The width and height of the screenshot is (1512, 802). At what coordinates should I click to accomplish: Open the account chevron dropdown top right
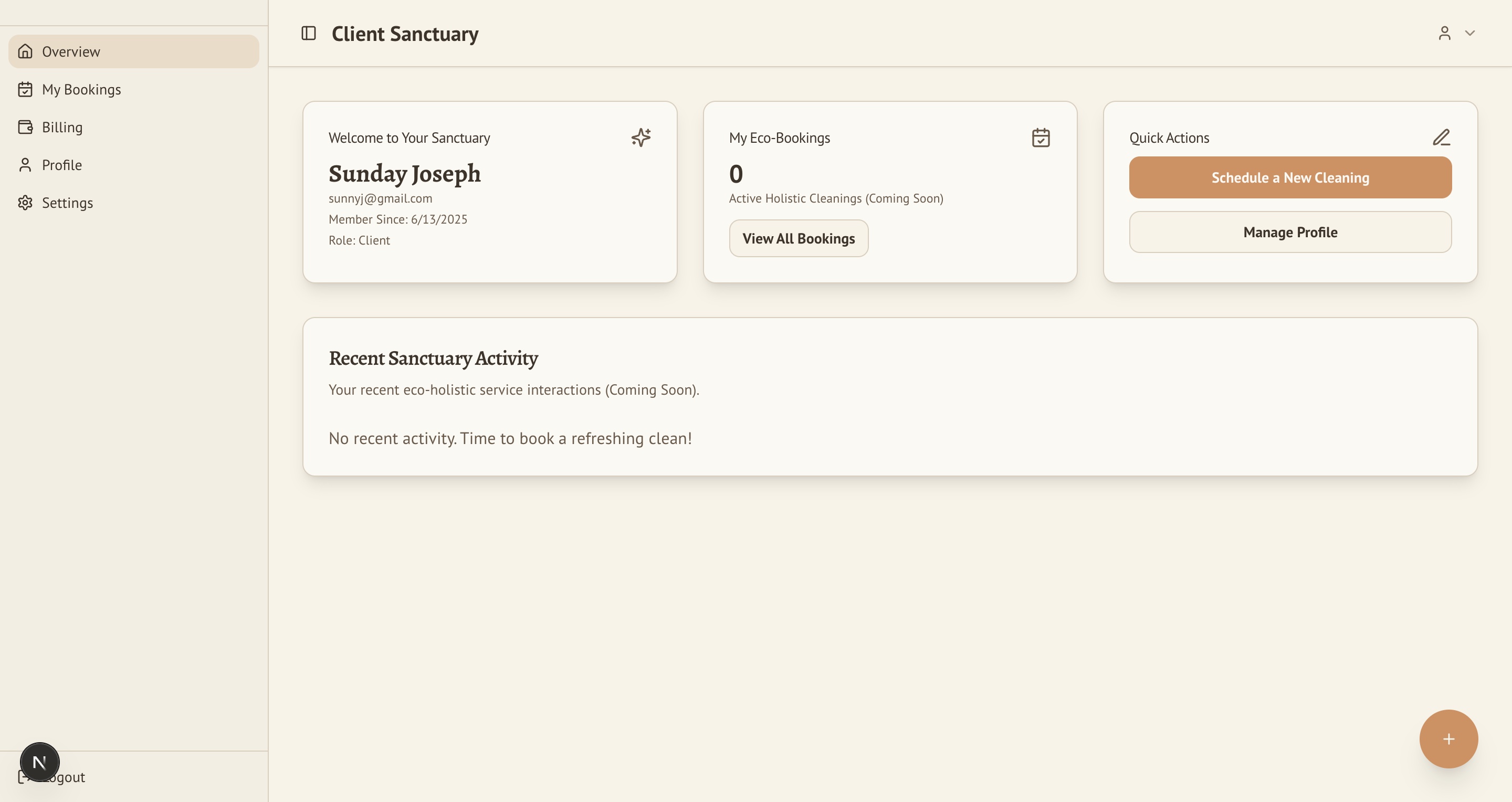[1471, 34]
